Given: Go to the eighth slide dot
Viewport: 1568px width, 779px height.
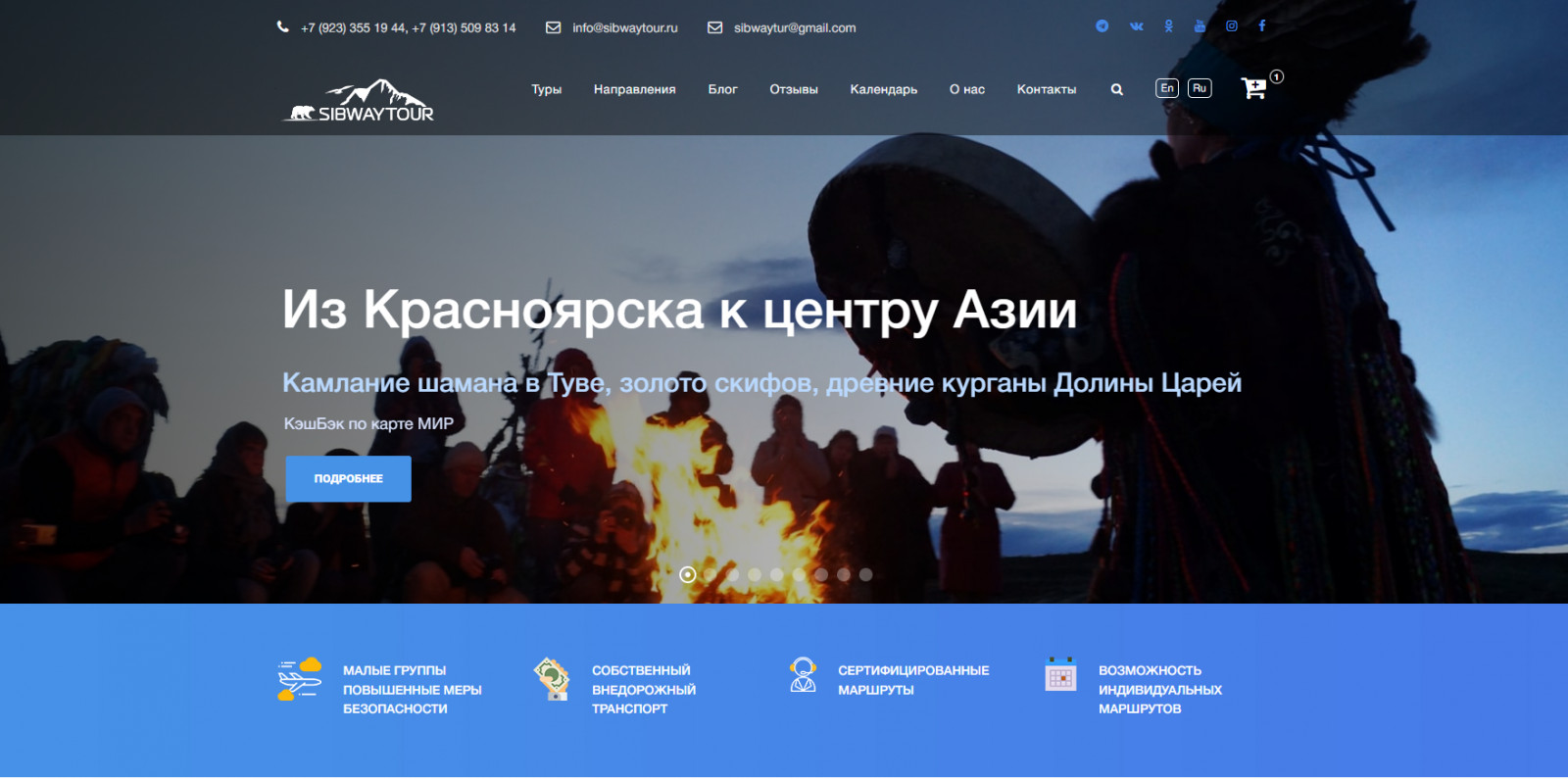Looking at the screenshot, I should coord(844,575).
